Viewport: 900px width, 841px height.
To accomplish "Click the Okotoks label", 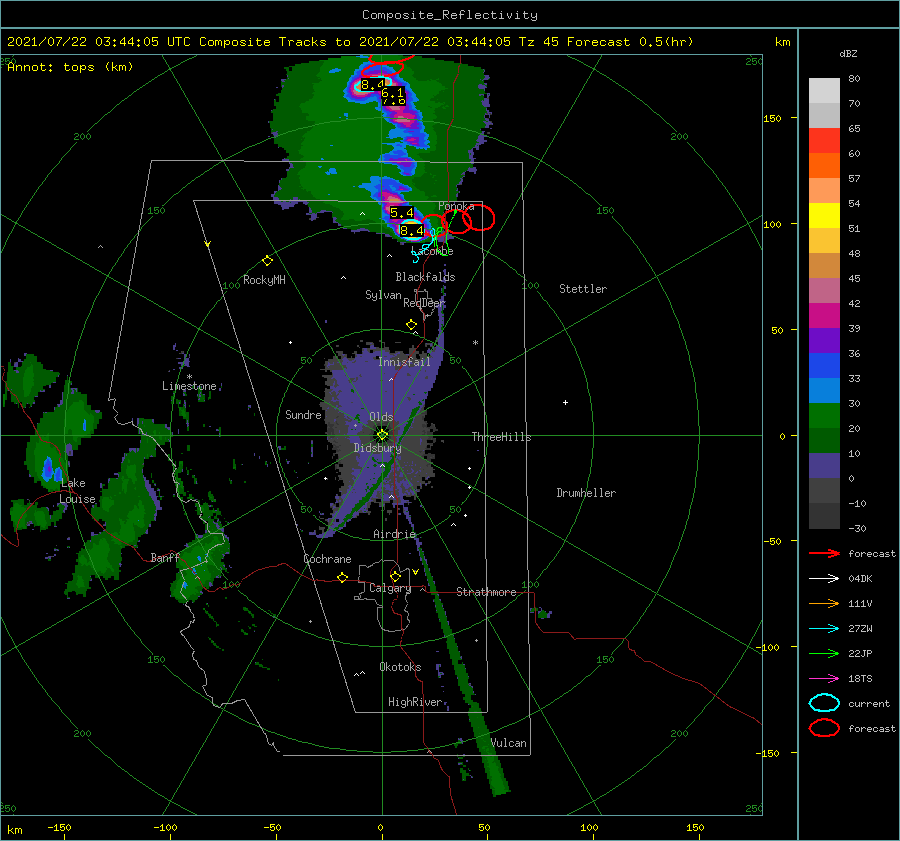I will click(400, 667).
